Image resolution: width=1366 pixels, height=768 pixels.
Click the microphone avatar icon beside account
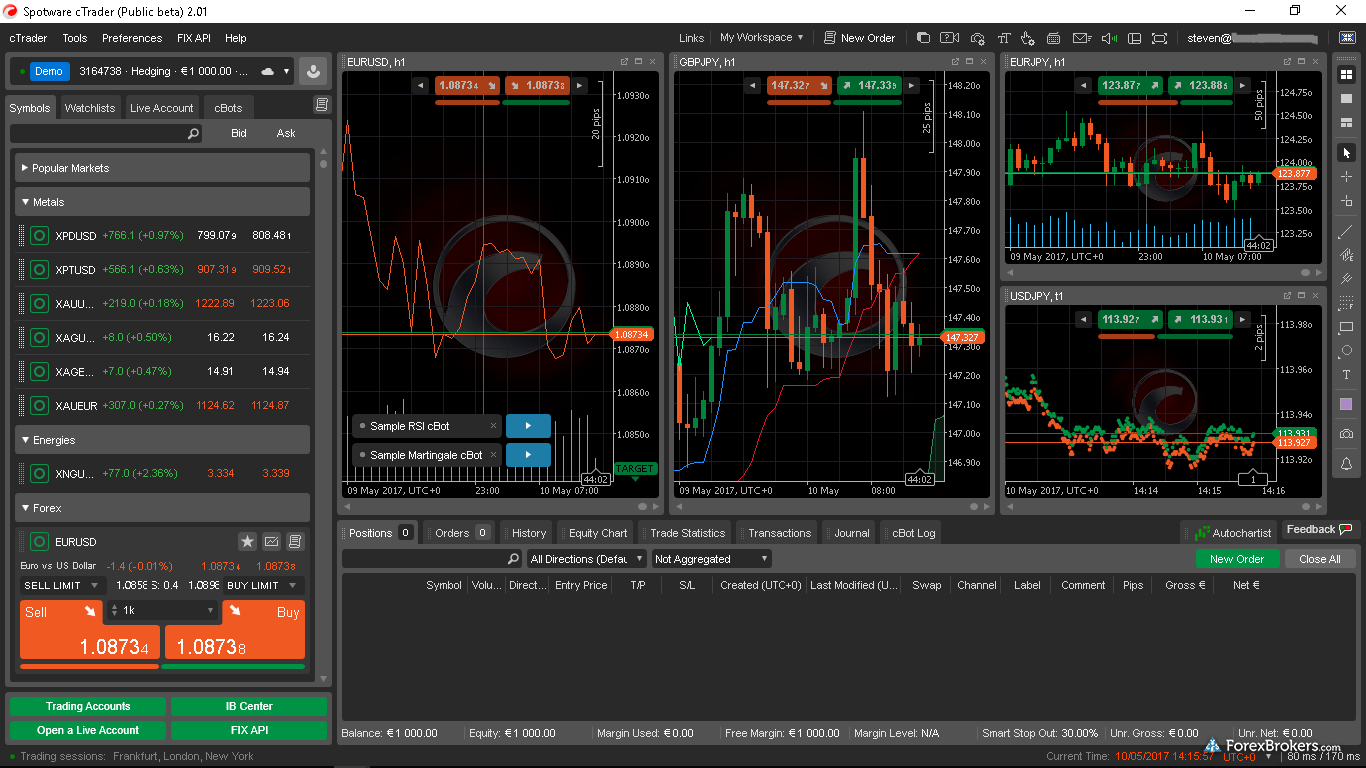click(x=314, y=71)
